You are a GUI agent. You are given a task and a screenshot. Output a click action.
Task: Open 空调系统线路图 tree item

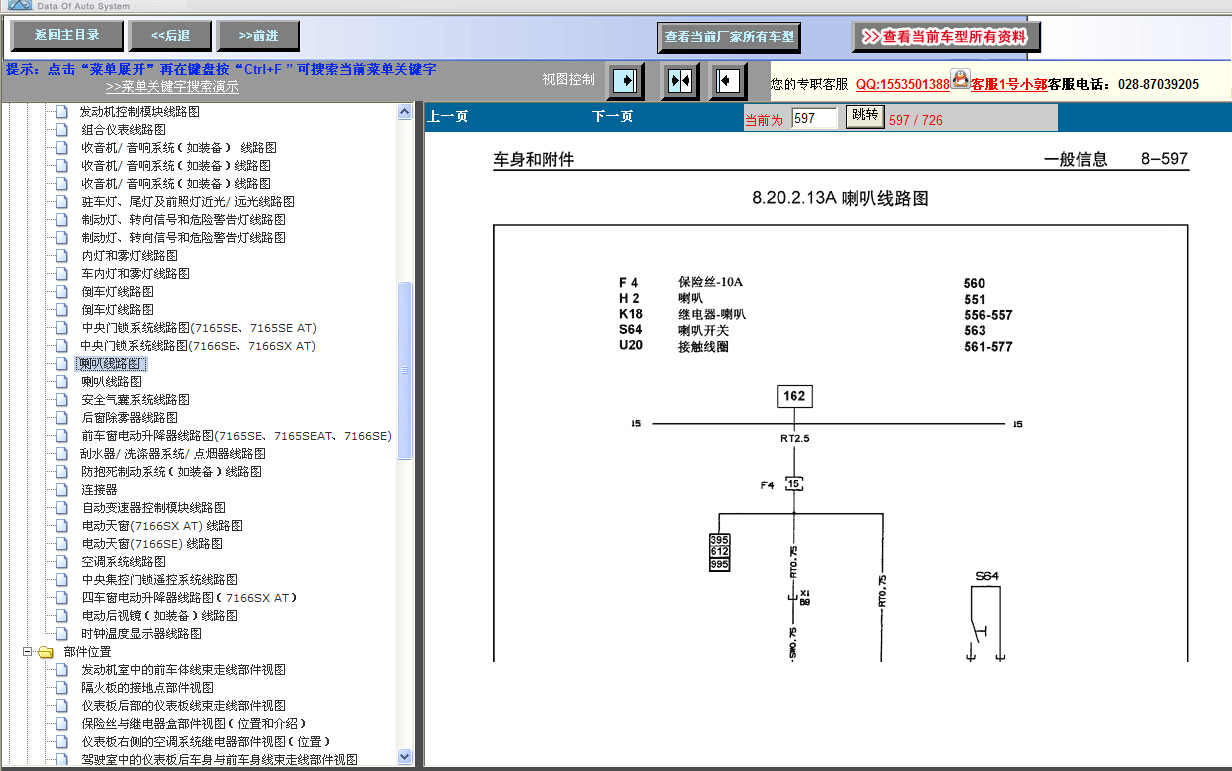123,562
